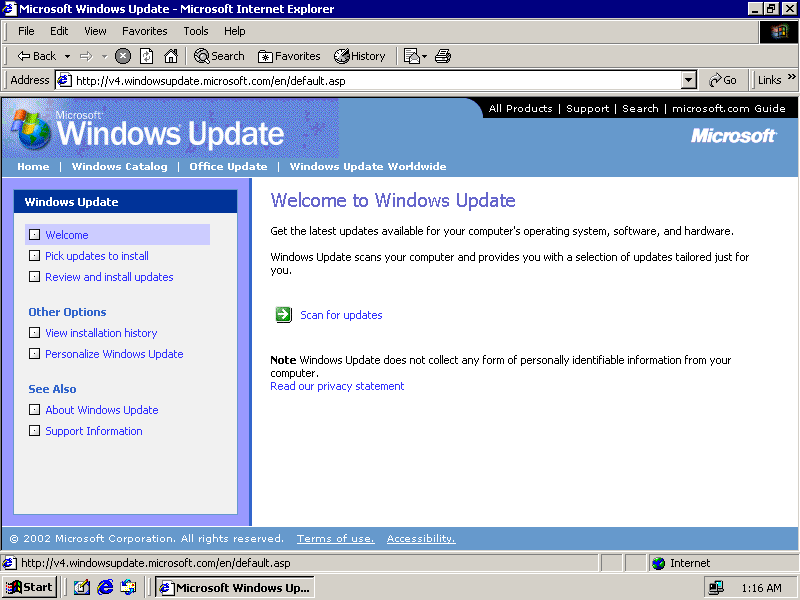Open the Tools menu

195,31
